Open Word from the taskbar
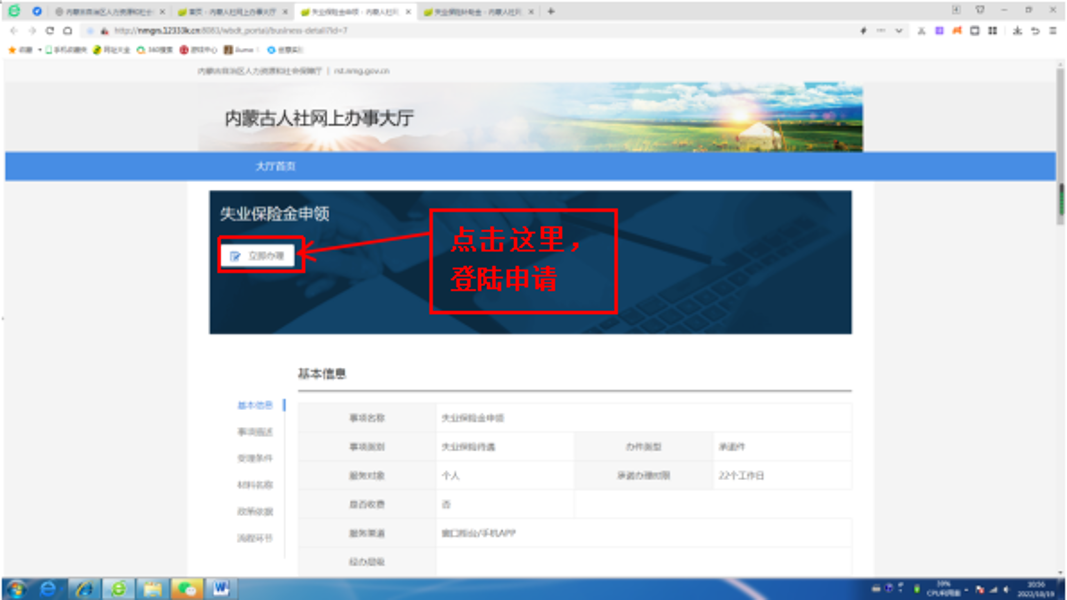Screen dimensions: 1067x600 (219, 588)
